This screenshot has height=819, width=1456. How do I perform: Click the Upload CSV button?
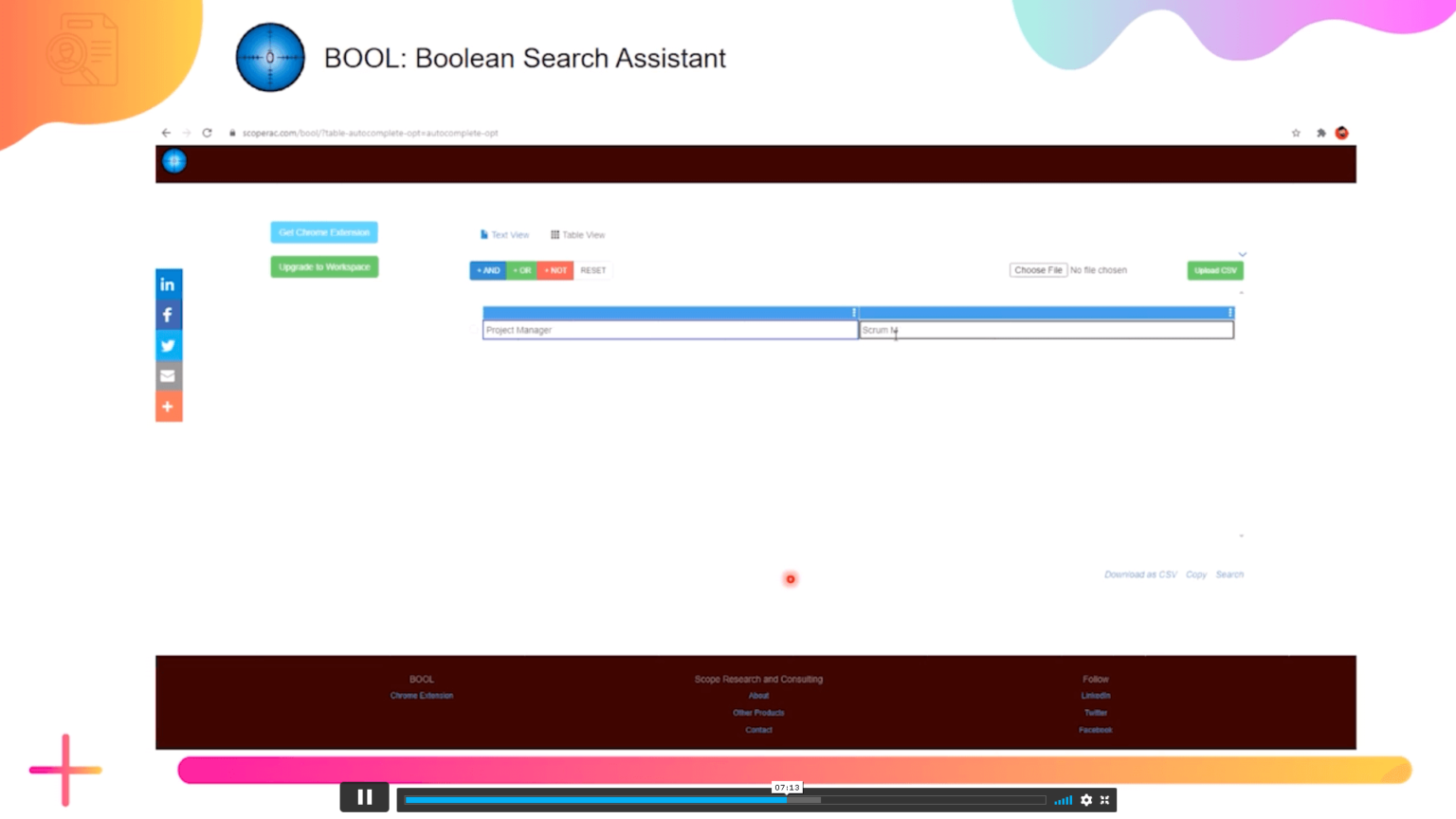[1215, 270]
